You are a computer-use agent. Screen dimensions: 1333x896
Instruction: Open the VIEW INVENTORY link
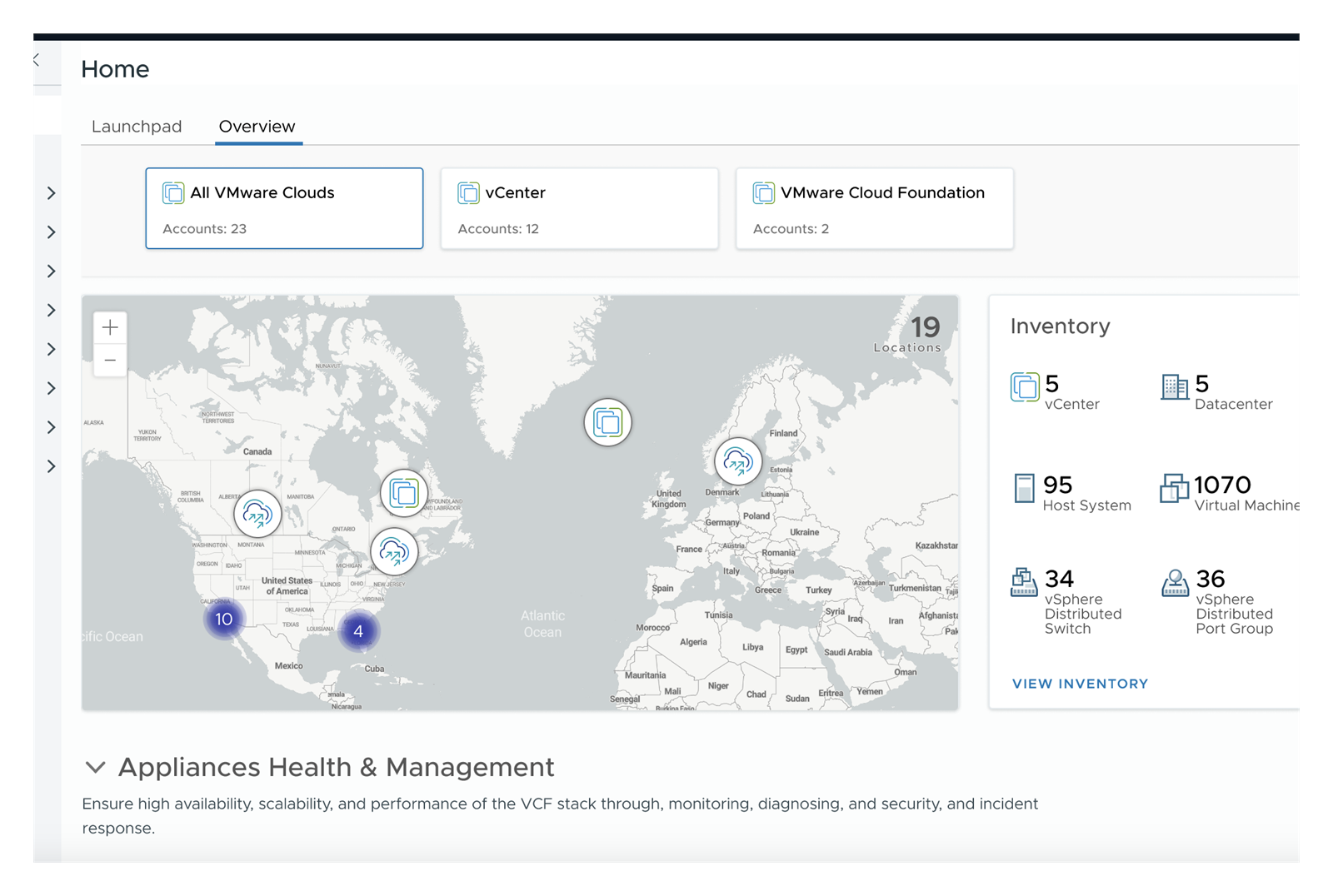[x=1080, y=684]
